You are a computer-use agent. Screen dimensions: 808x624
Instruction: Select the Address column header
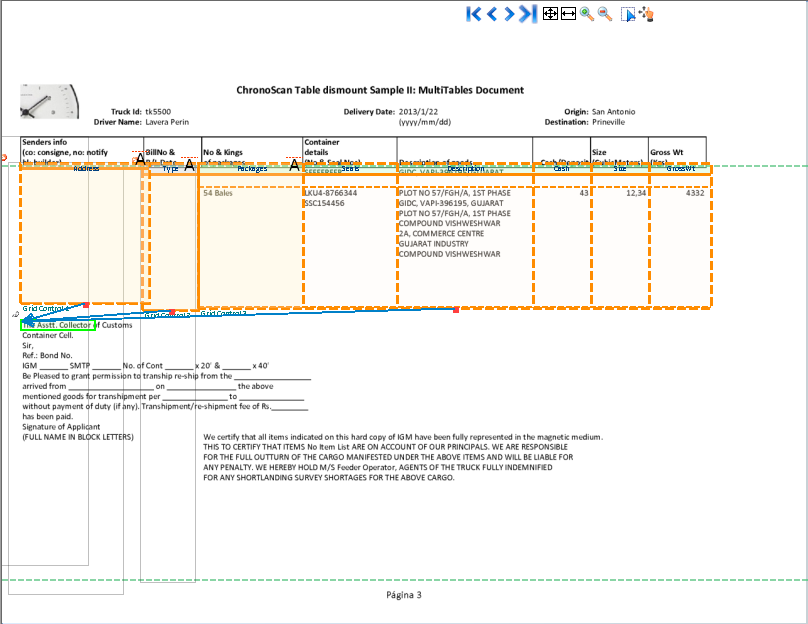click(86, 168)
